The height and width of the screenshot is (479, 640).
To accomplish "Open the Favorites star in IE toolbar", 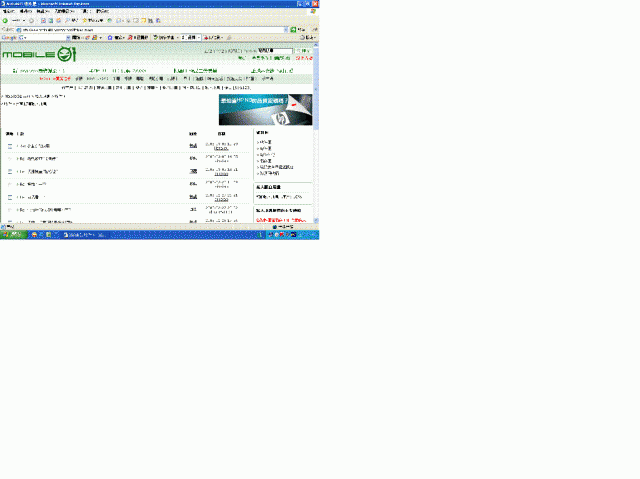I will (x=93, y=20).
